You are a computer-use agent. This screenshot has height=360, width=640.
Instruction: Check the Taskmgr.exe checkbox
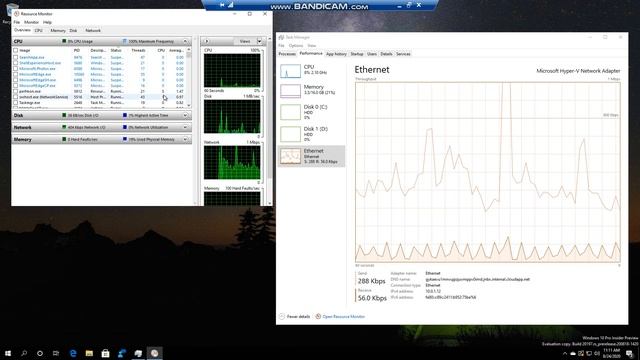tap(16, 103)
